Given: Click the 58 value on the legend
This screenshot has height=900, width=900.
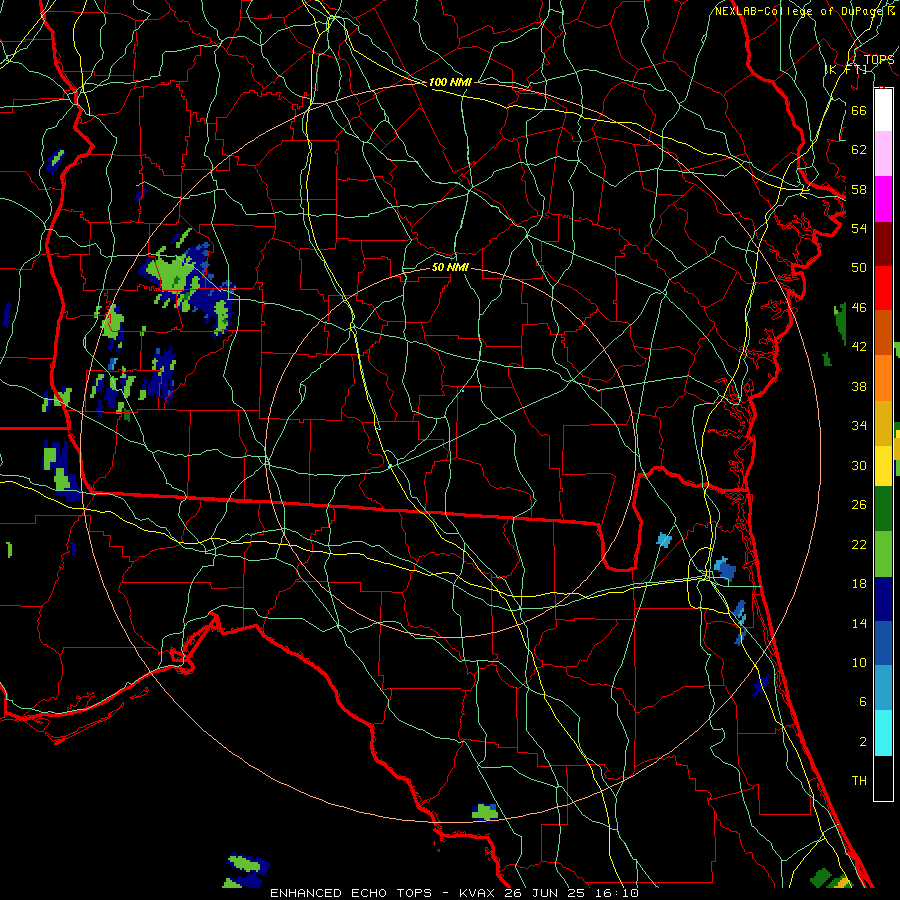Looking at the screenshot, I should point(859,189).
